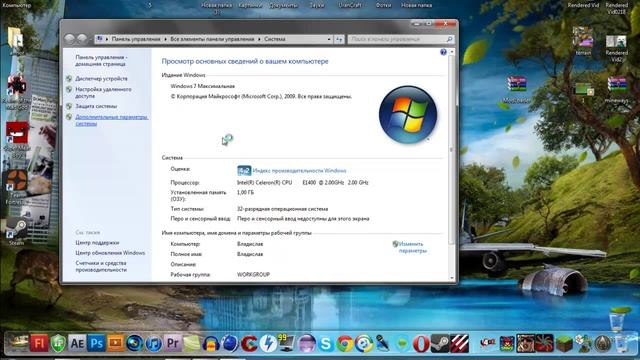Open Steam shortcut on desktop
Viewport: 640px width, 360px height.
point(17,231)
